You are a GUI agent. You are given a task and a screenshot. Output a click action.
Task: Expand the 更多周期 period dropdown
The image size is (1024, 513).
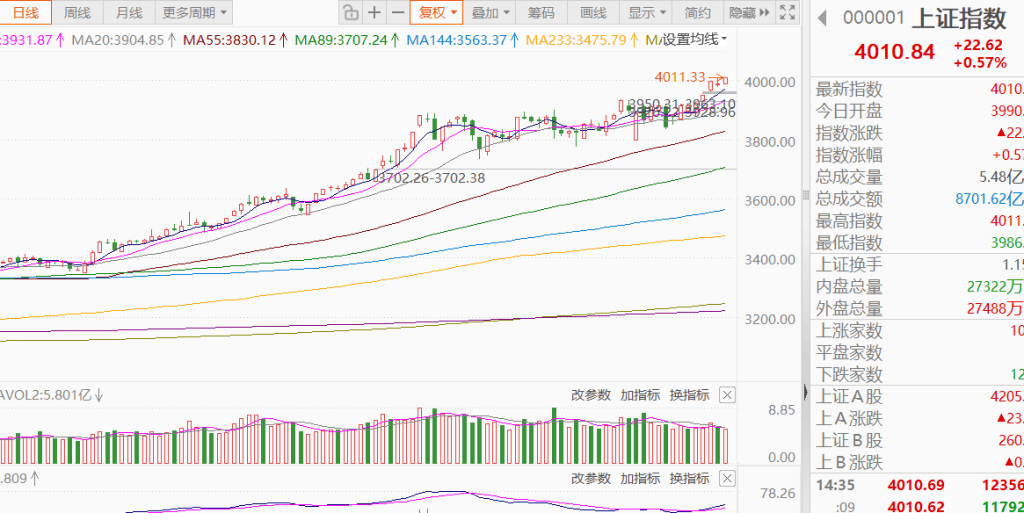coord(194,13)
